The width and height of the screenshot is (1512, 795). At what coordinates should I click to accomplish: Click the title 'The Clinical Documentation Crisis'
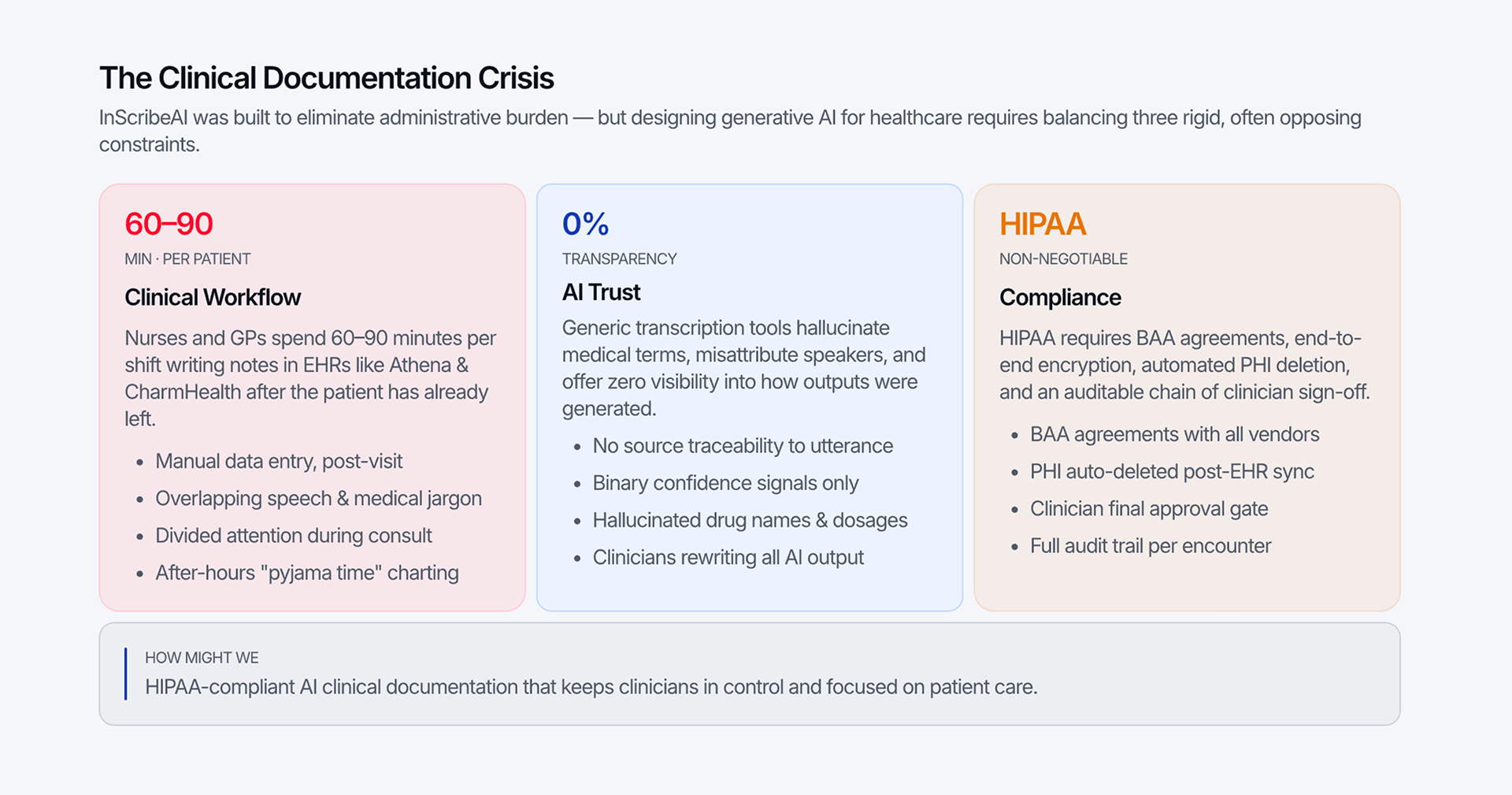click(x=326, y=78)
